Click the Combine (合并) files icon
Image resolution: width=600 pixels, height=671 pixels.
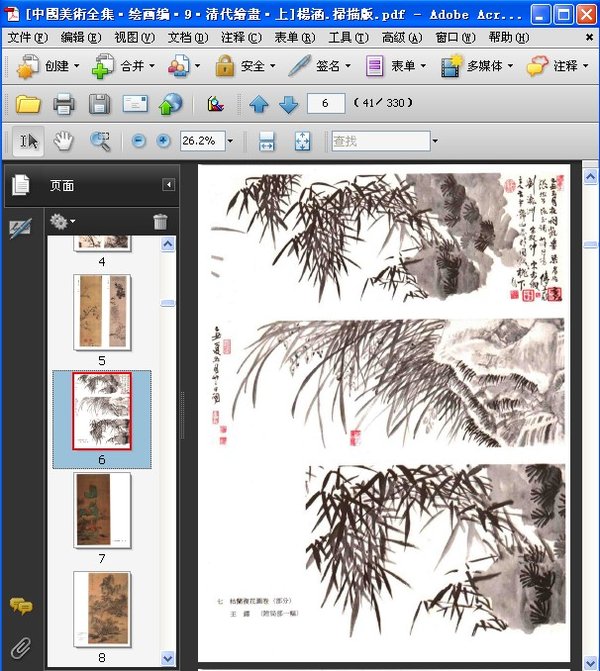click(x=103, y=66)
